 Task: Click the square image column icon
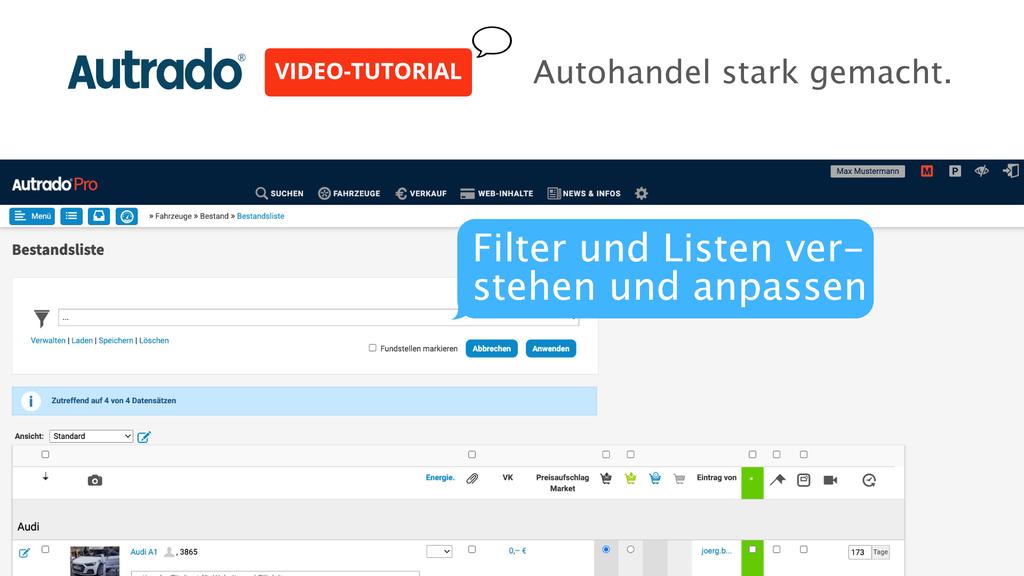tap(804, 481)
